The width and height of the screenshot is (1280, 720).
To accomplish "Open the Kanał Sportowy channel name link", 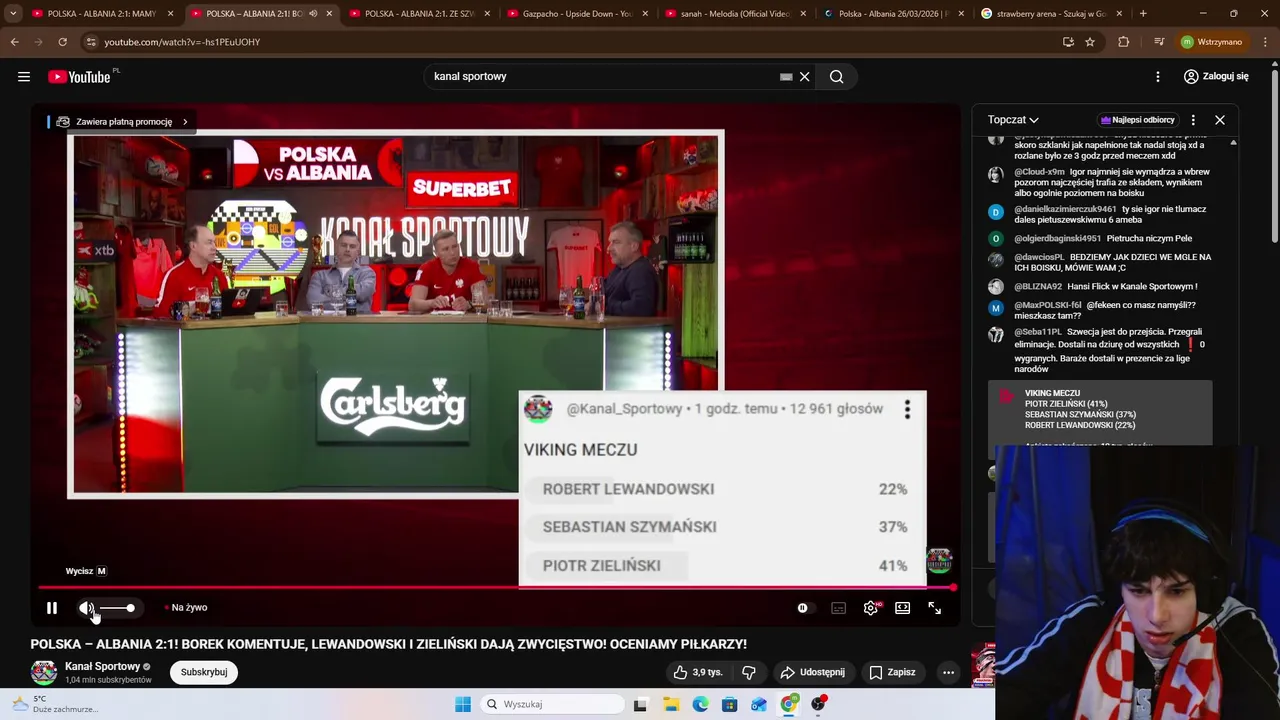I will tap(102, 666).
